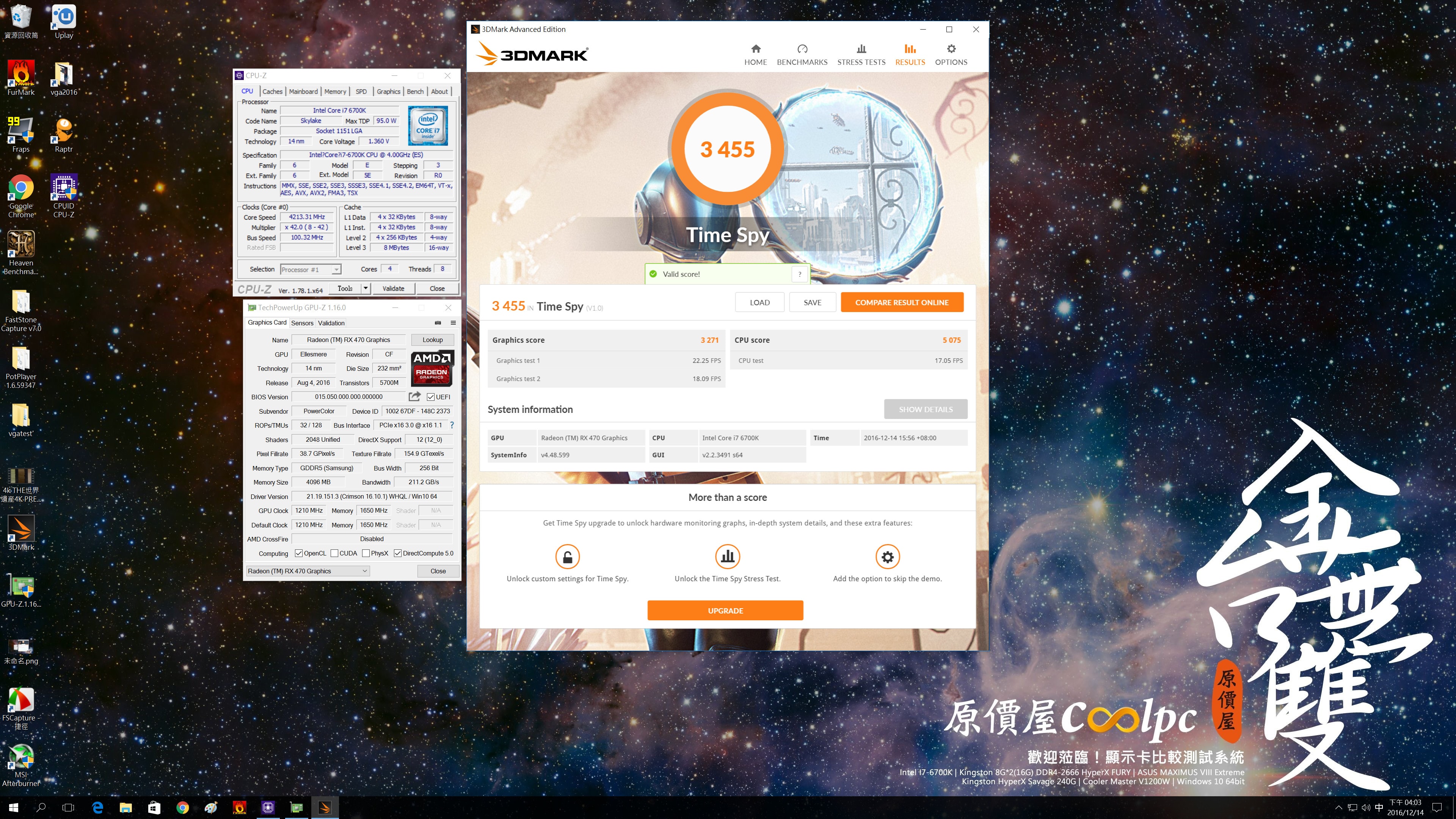Toggle the UEFI checkbox in GPU-Z
This screenshot has width=1456, height=819.
point(431,397)
